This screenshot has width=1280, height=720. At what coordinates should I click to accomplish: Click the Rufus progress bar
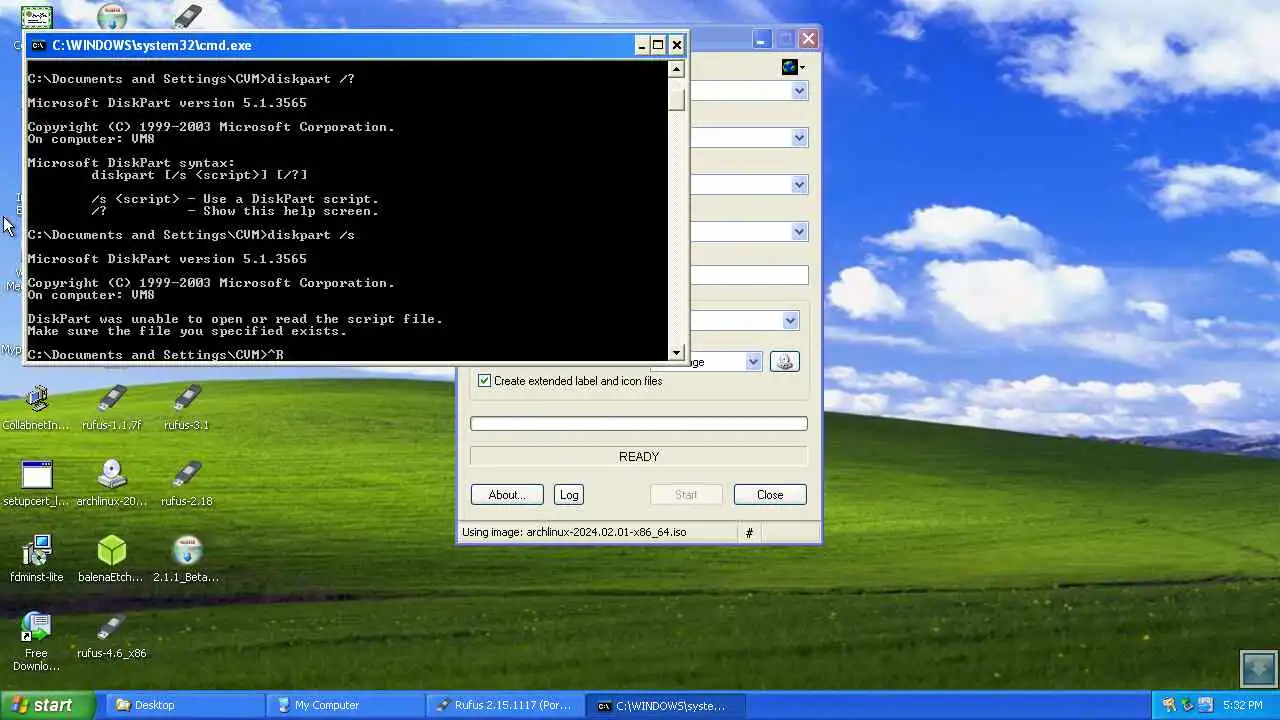click(x=639, y=424)
